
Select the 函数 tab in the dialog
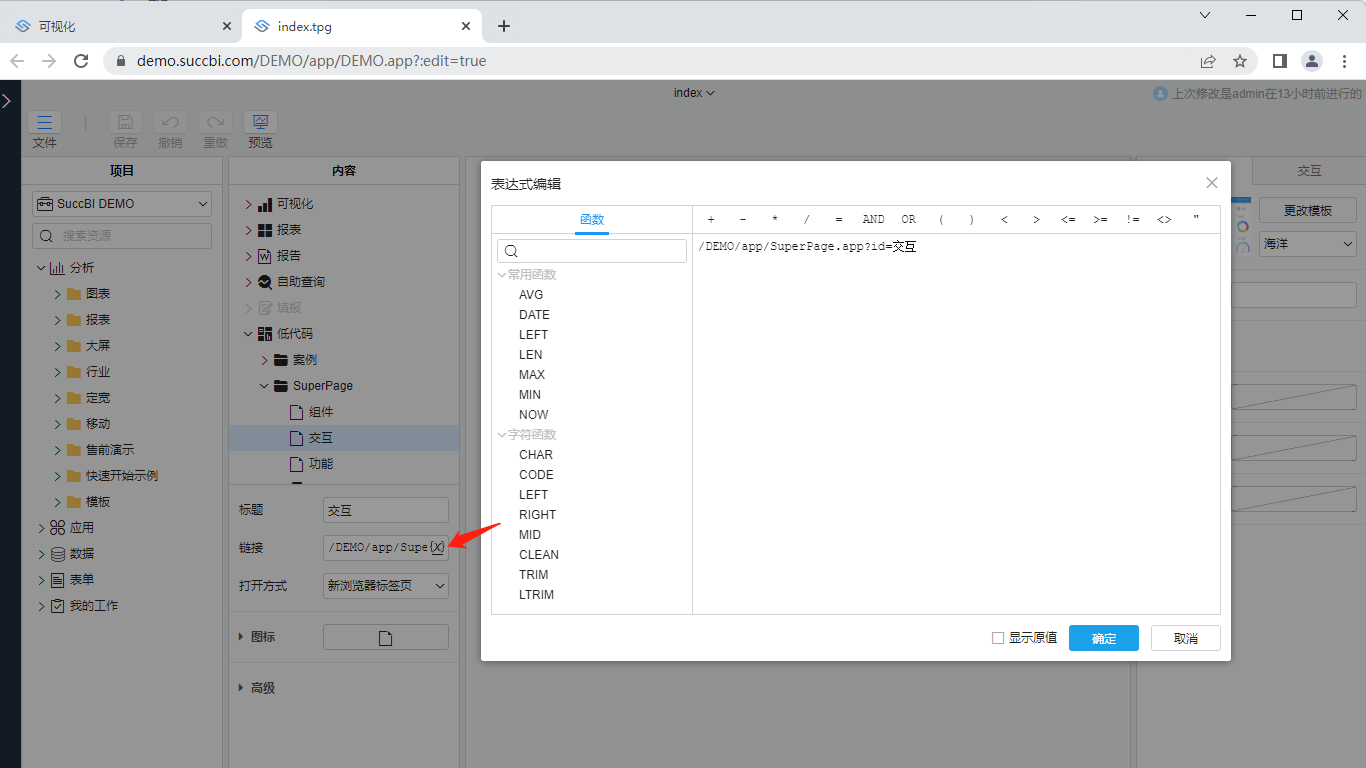coord(592,220)
